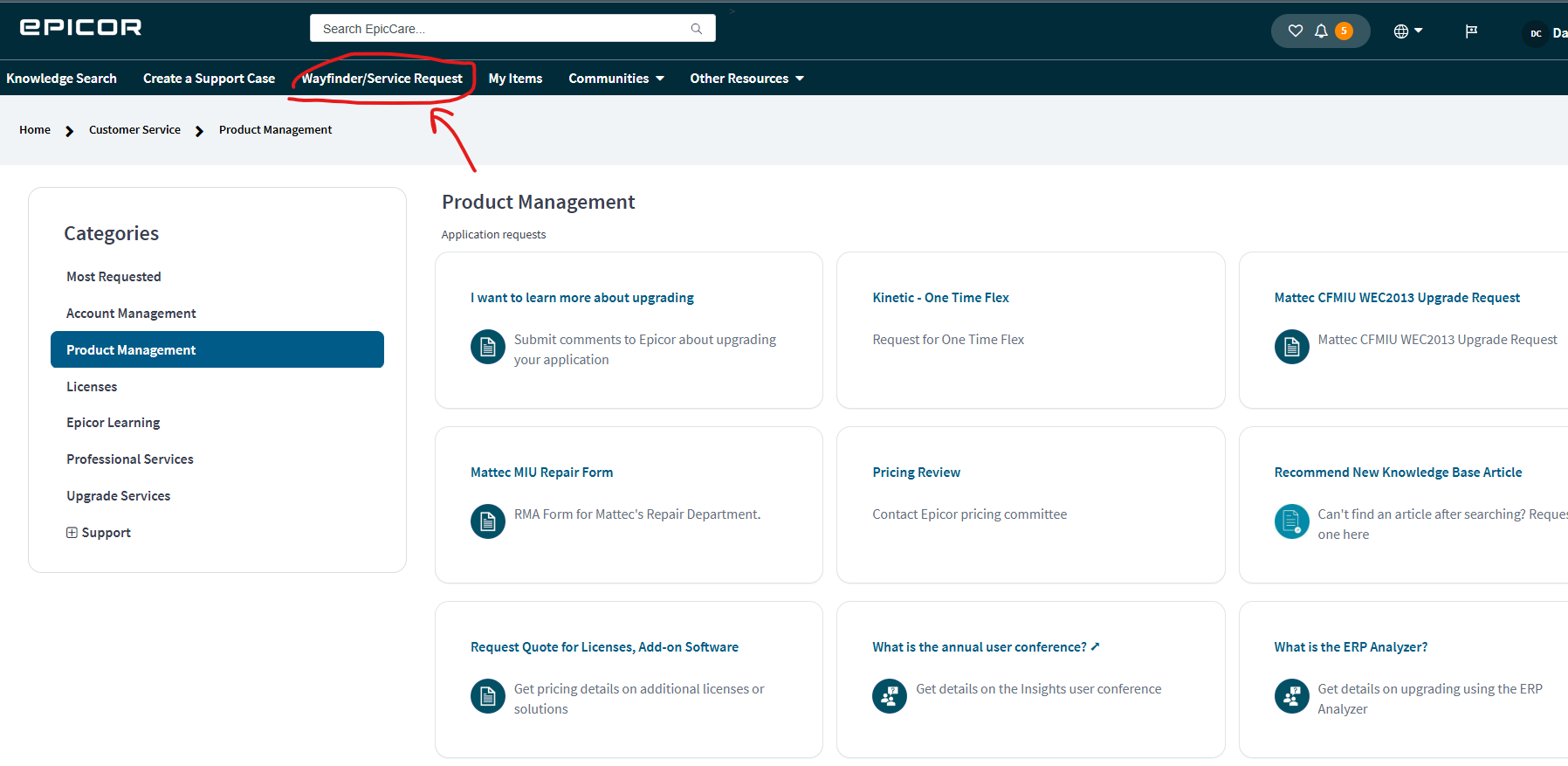The image size is (1568, 766).
Task: Expand the Communities dropdown menu
Action: point(616,78)
